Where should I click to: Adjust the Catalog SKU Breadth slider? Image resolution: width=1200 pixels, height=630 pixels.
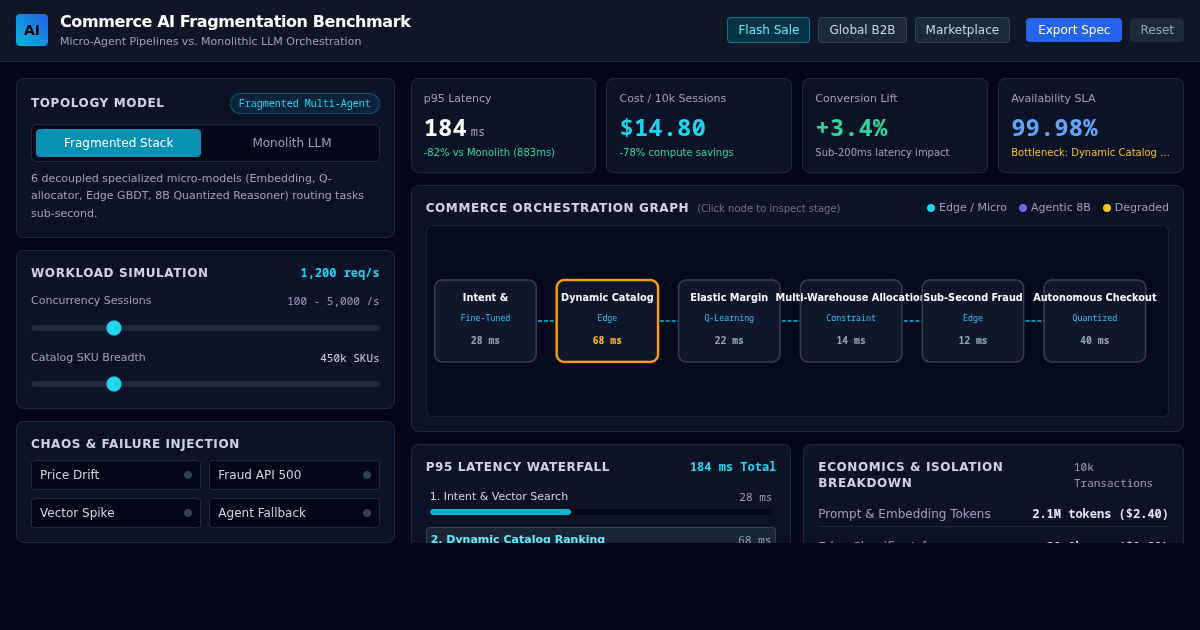pos(205,384)
